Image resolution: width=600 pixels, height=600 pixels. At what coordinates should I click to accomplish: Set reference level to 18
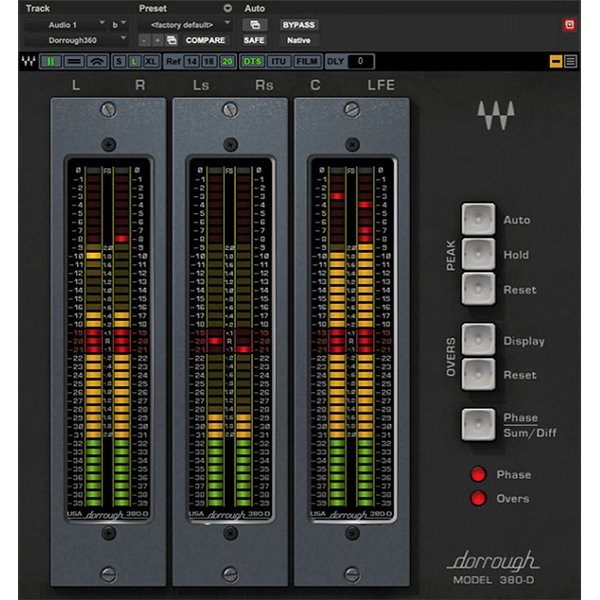[x=209, y=61]
